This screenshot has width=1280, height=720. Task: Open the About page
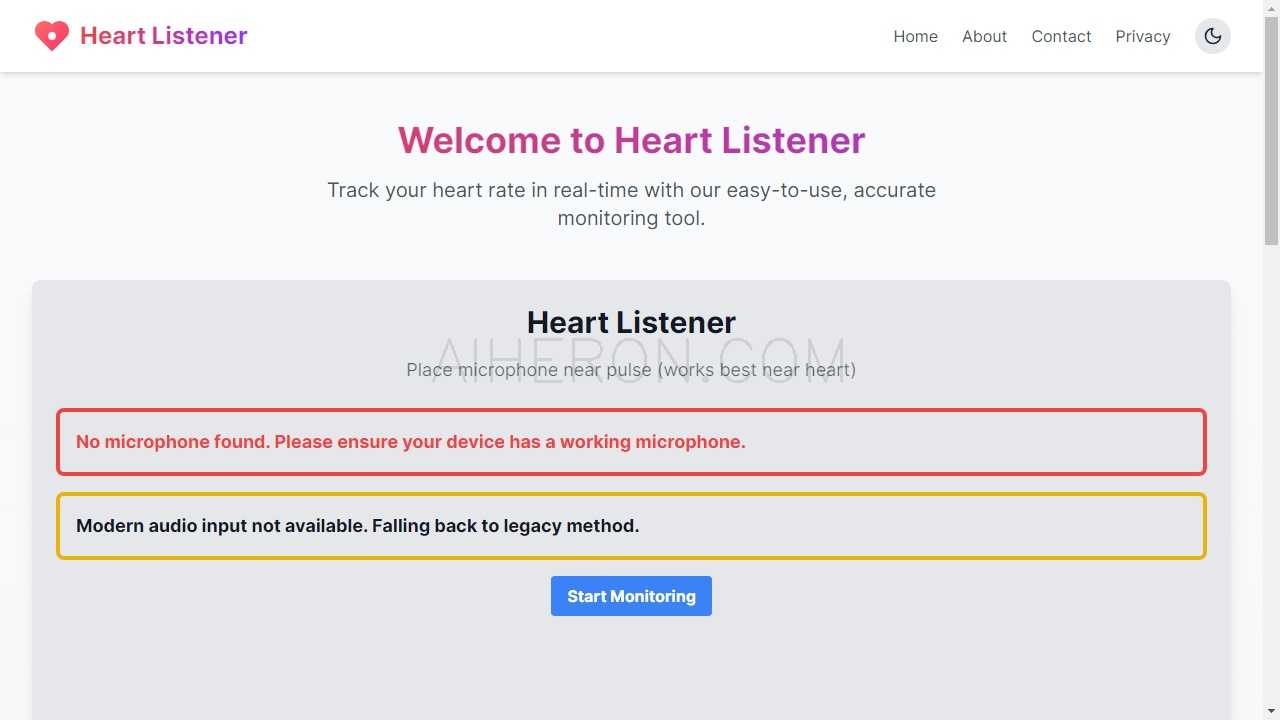984,36
